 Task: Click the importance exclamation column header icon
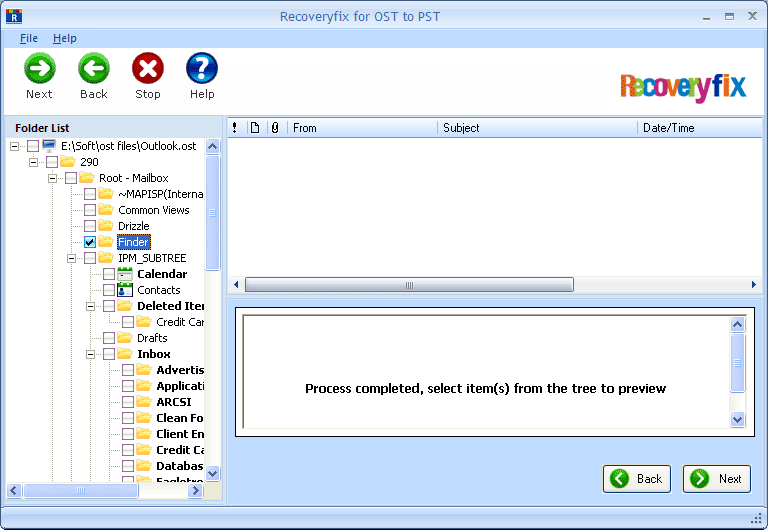coord(235,128)
